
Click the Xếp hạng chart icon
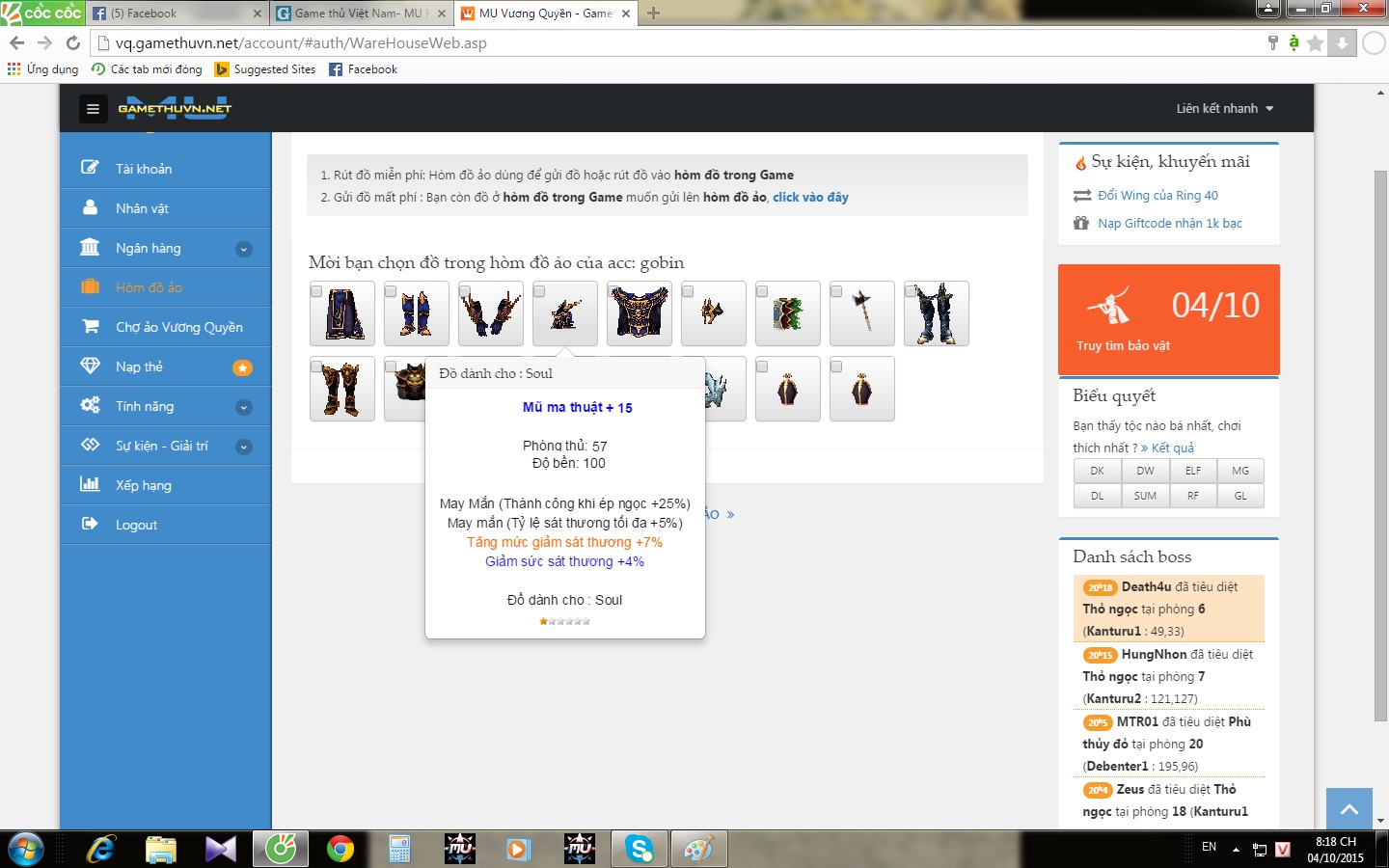tap(90, 484)
